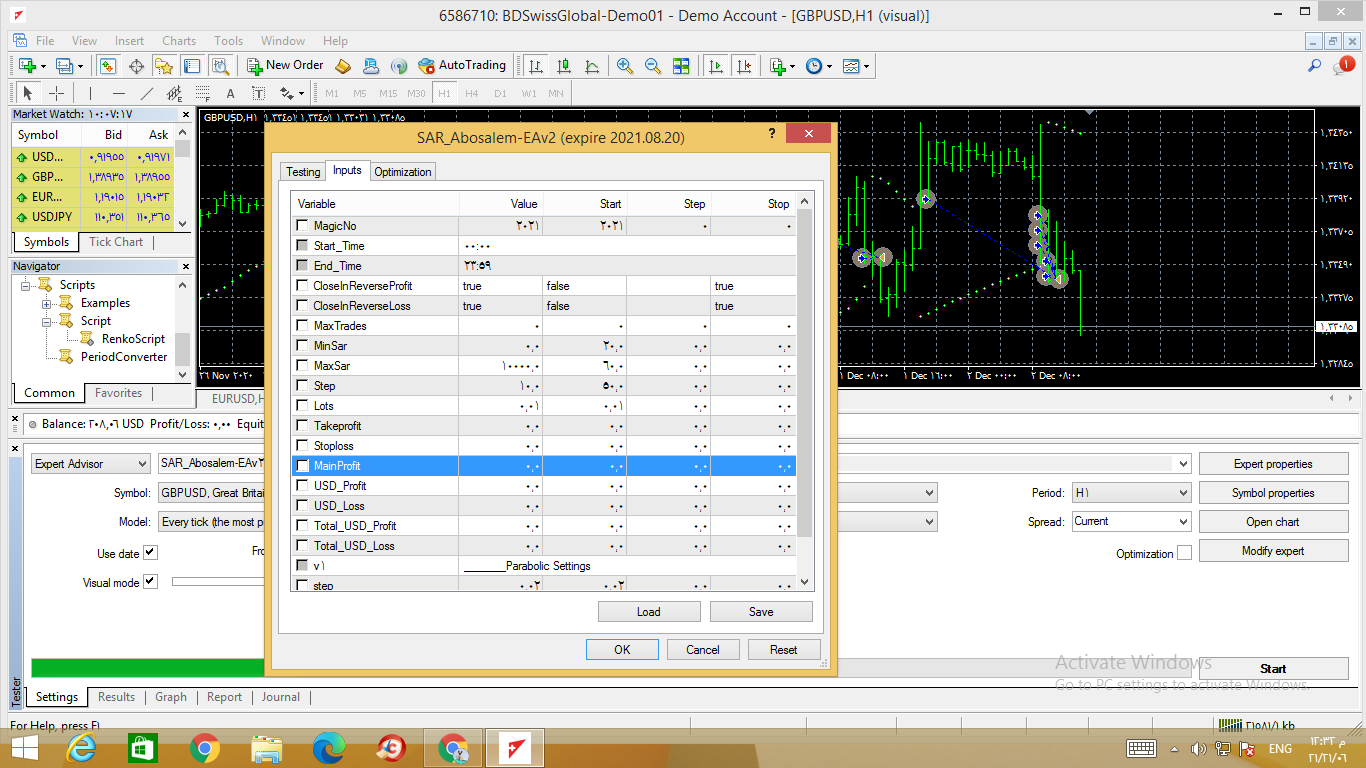Click the Reset button
This screenshot has height=768, width=1366.
tap(784, 650)
